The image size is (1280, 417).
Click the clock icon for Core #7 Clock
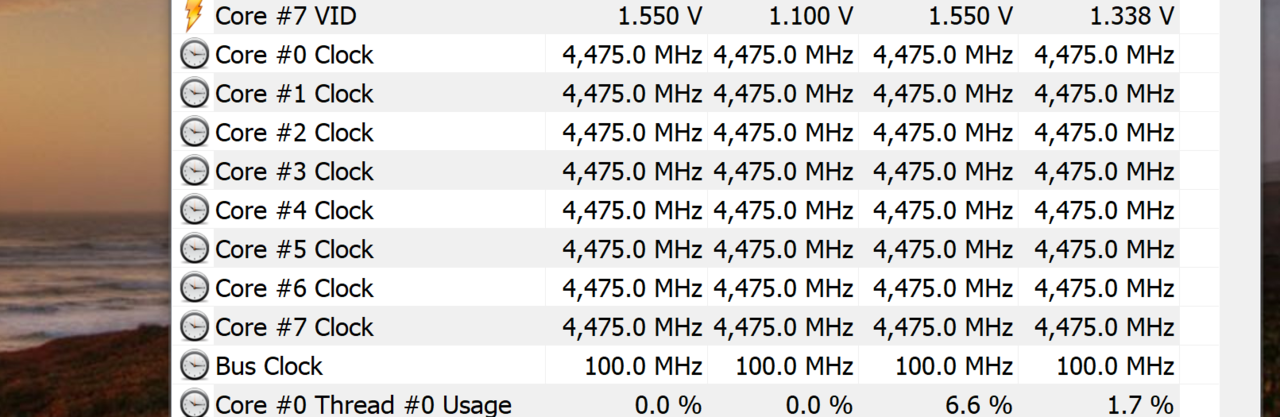(194, 328)
